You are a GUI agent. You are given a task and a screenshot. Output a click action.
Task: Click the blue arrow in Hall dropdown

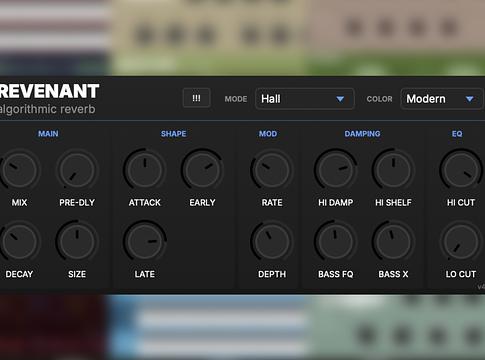[340, 99]
